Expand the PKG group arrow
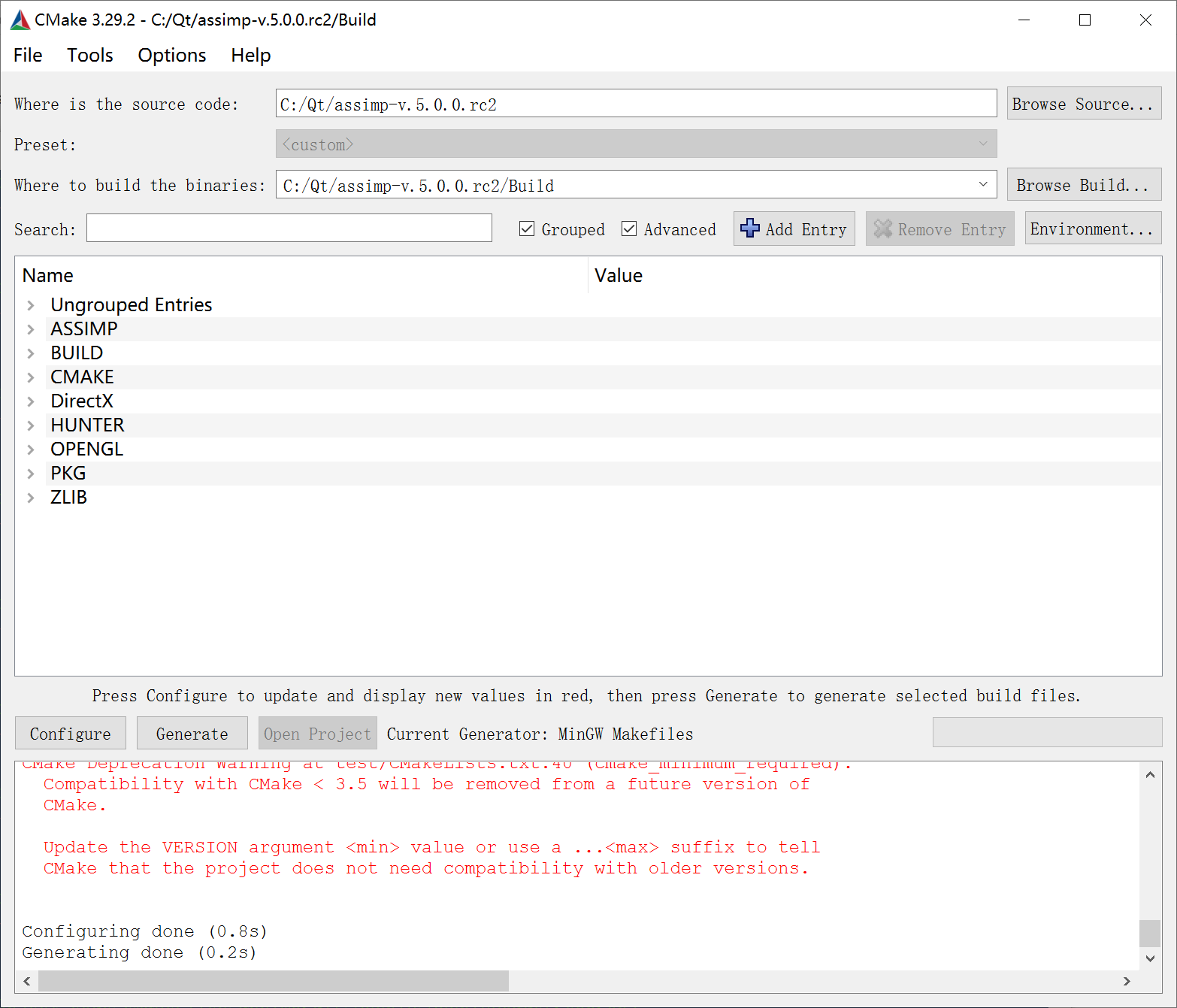Screen dimensions: 1177x1008 coord(31,474)
